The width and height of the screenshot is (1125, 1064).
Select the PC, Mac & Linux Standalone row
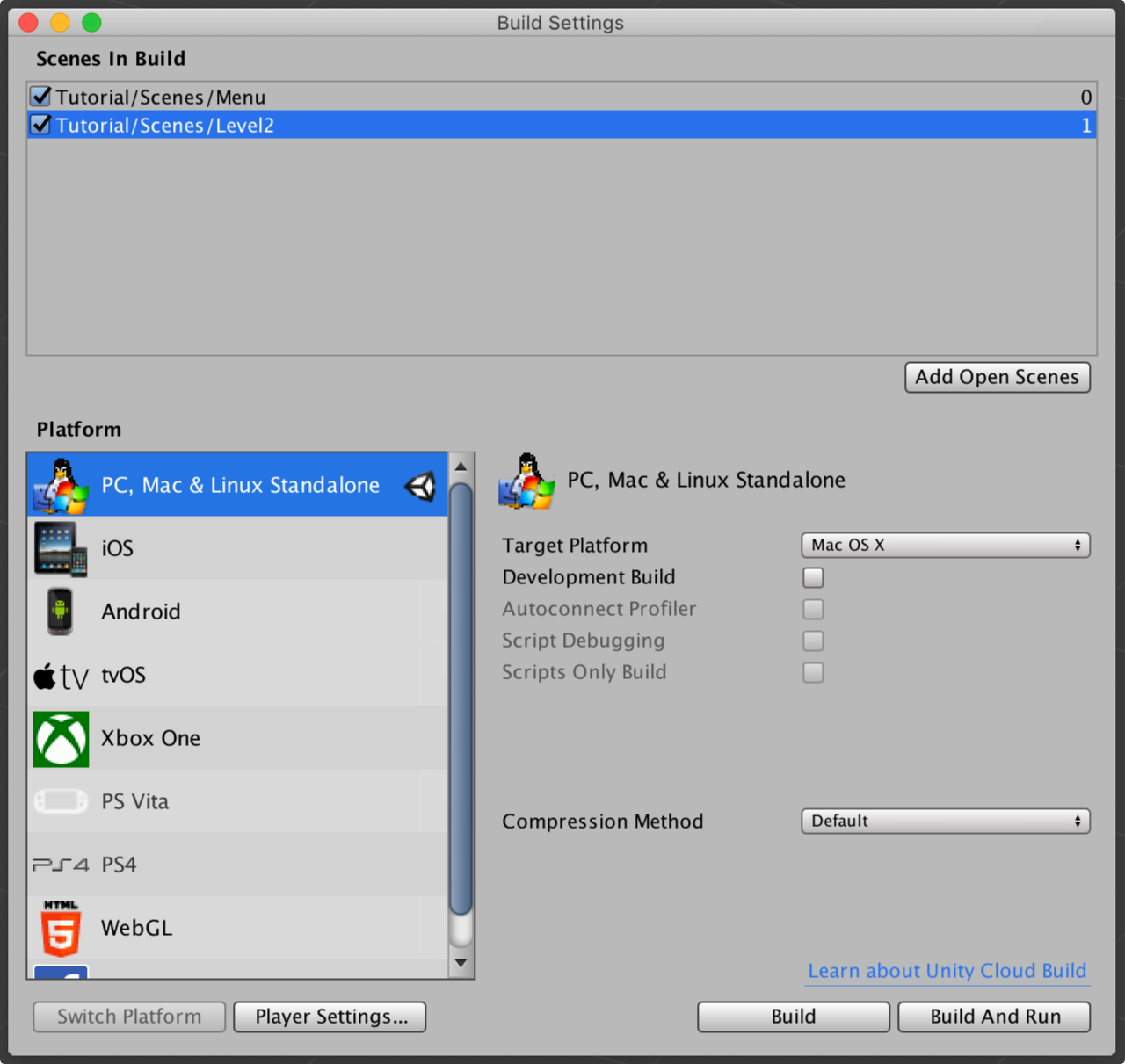point(237,485)
